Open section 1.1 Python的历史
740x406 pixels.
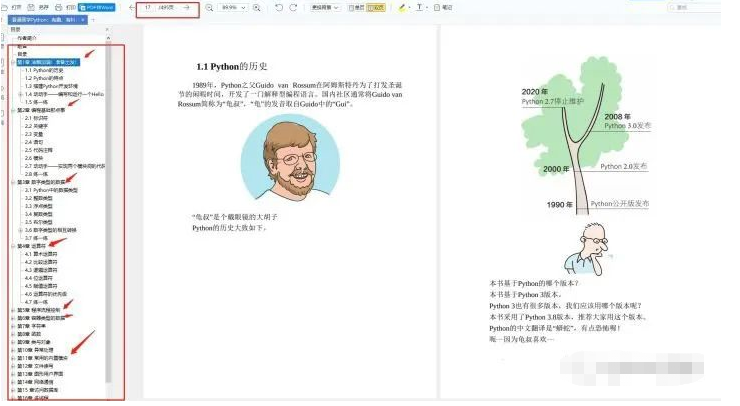(x=44, y=70)
